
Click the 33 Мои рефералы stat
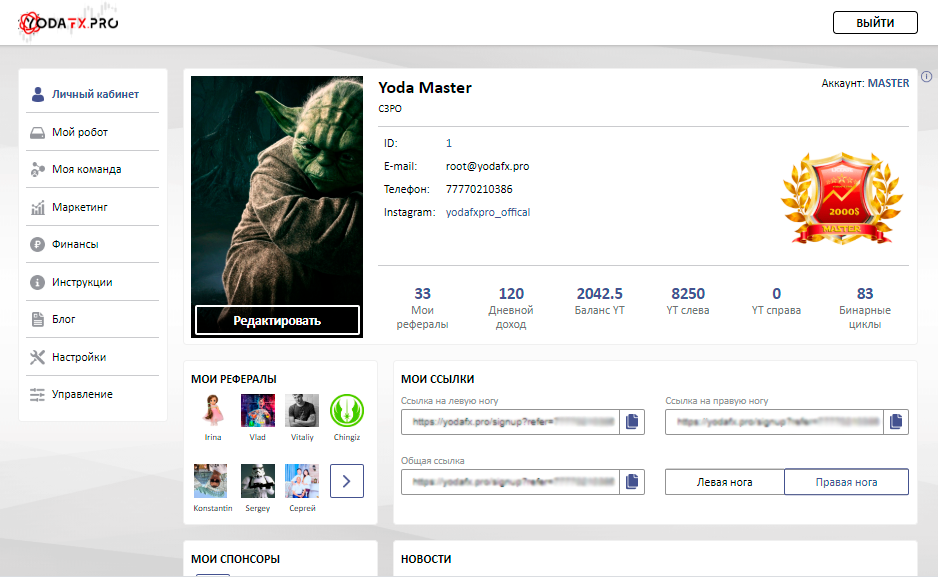[422, 309]
